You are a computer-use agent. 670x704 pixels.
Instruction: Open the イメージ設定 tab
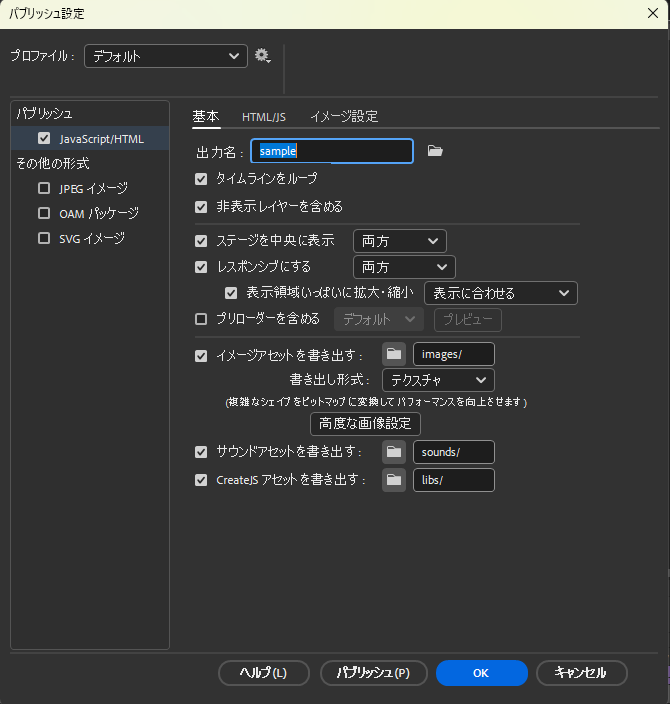pyautogui.click(x=344, y=117)
